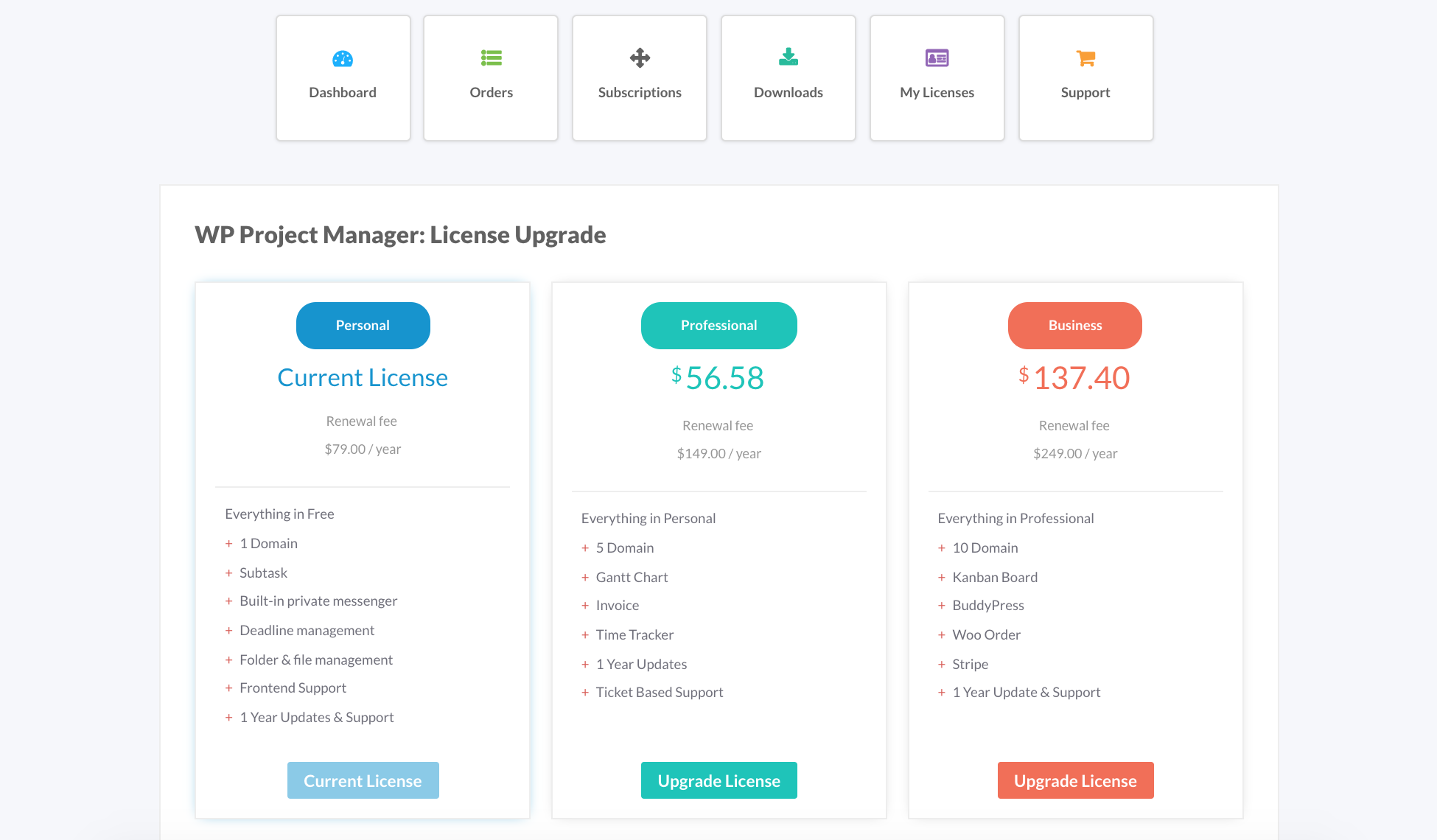
Task: Upgrade License for the Business plan
Action: [x=1075, y=780]
